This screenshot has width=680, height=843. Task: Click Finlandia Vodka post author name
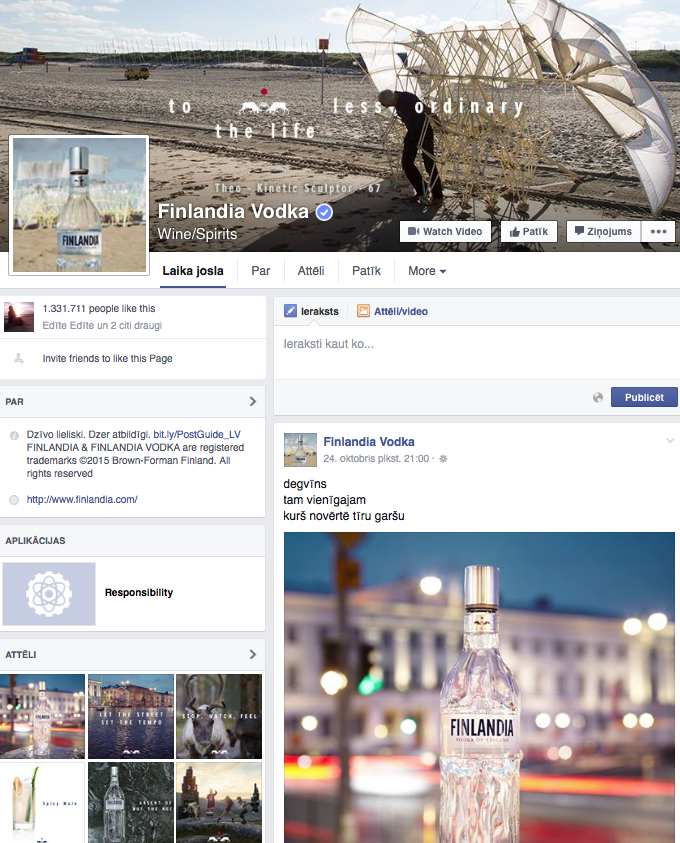coord(369,442)
